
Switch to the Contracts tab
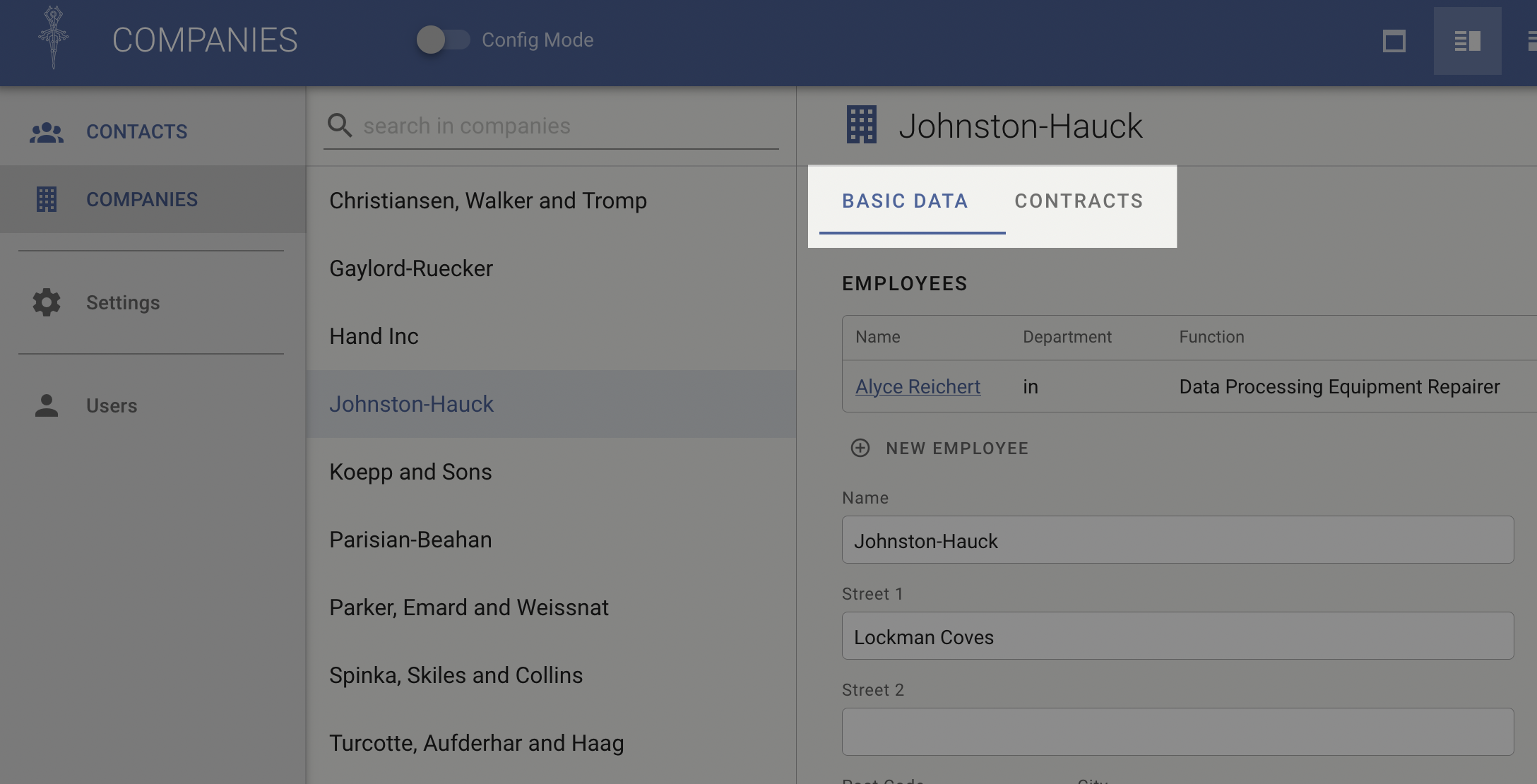coord(1079,201)
